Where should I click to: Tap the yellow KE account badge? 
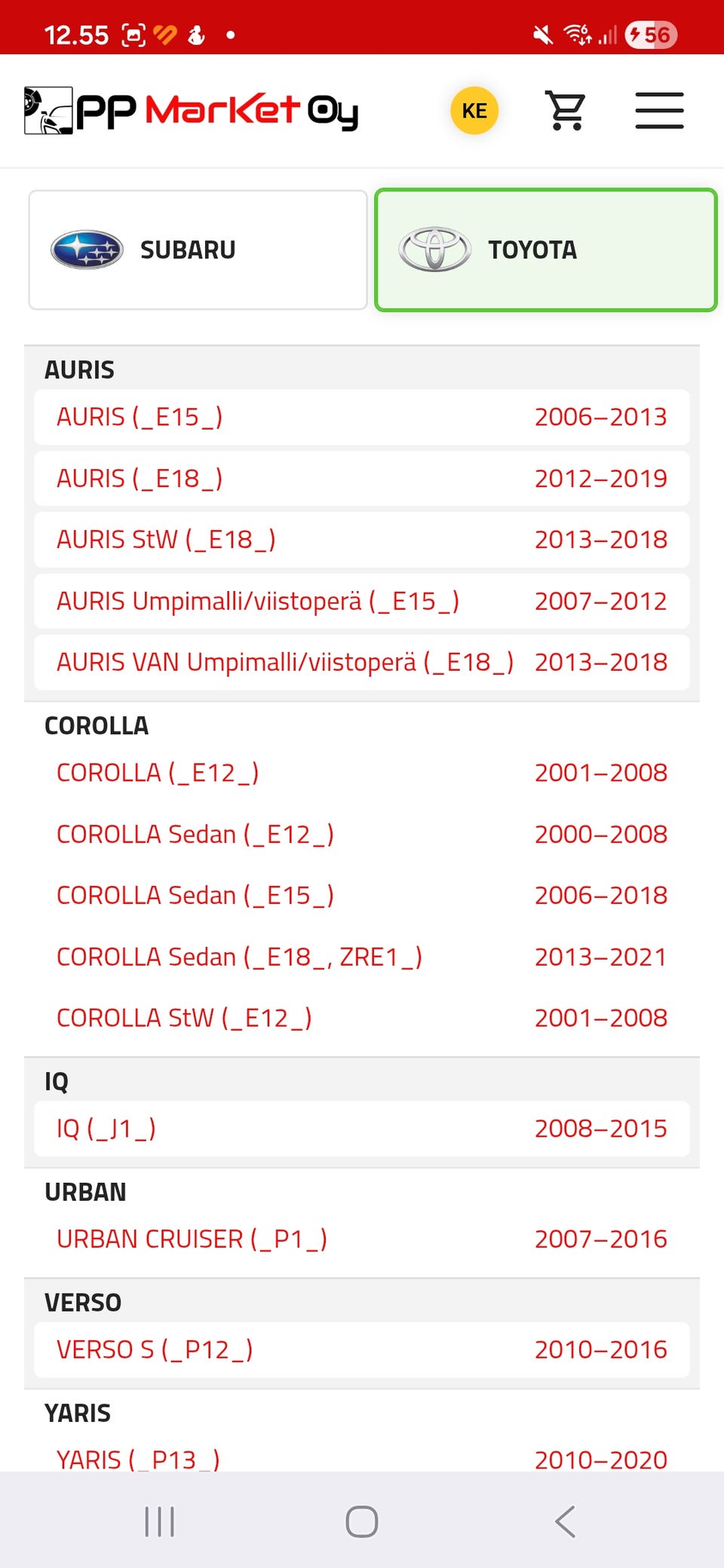(474, 111)
